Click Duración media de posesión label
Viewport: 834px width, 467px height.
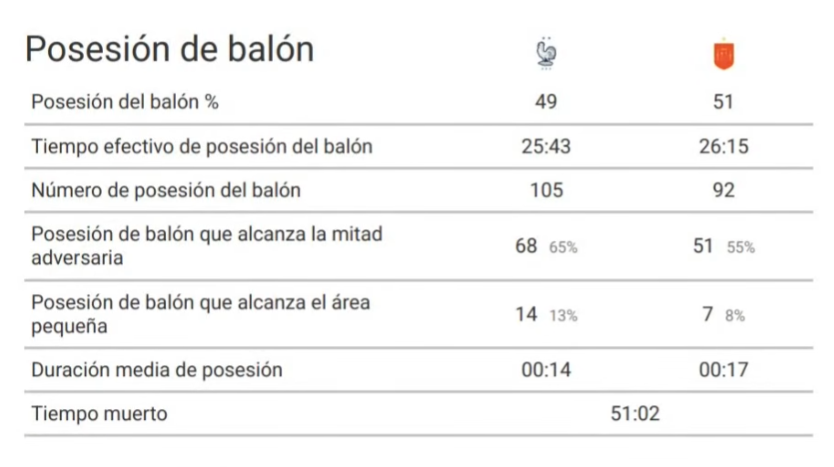(x=157, y=370)
